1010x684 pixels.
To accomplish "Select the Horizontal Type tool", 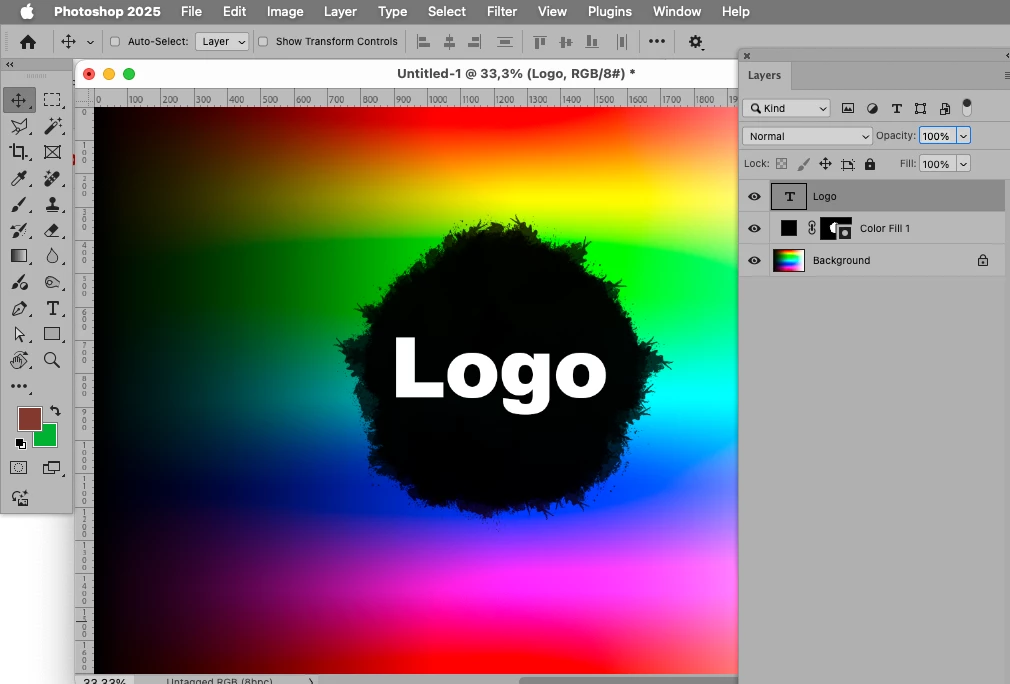I will 52,308.
